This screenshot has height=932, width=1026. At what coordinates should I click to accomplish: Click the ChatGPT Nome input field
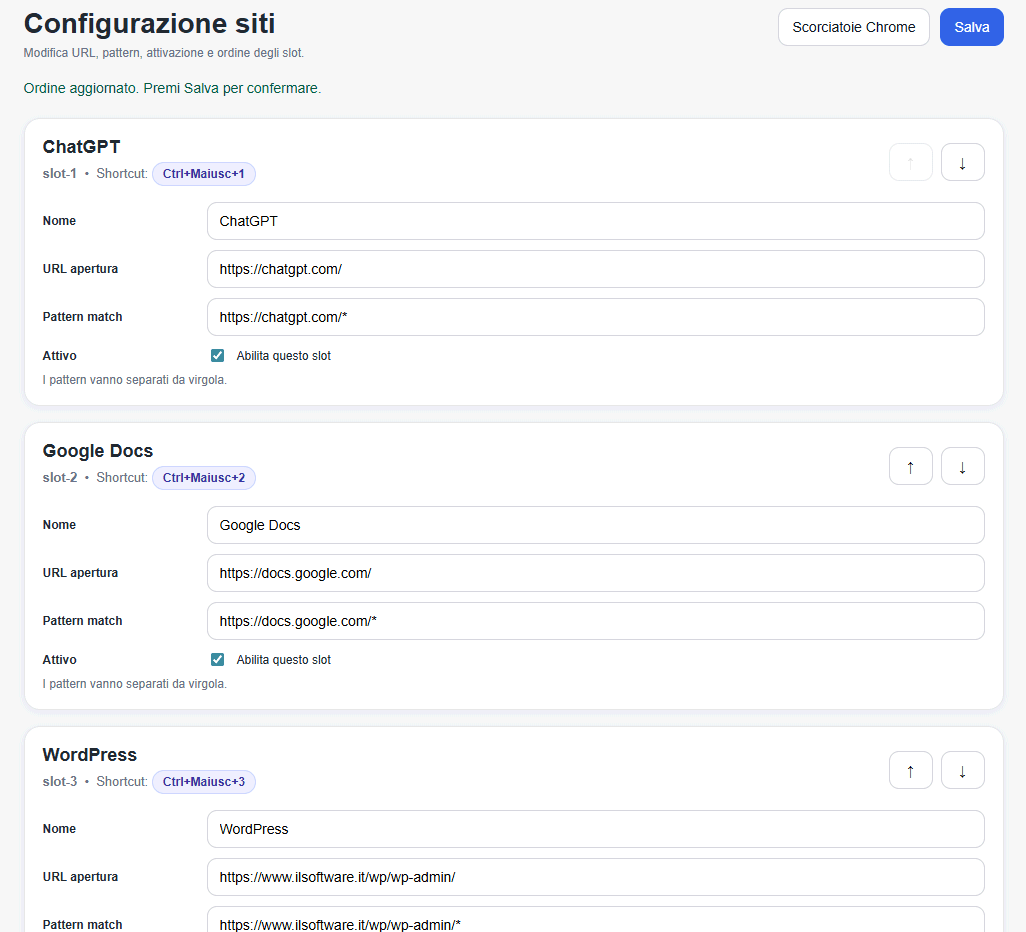pyautogui.click(x=595, y=221)
